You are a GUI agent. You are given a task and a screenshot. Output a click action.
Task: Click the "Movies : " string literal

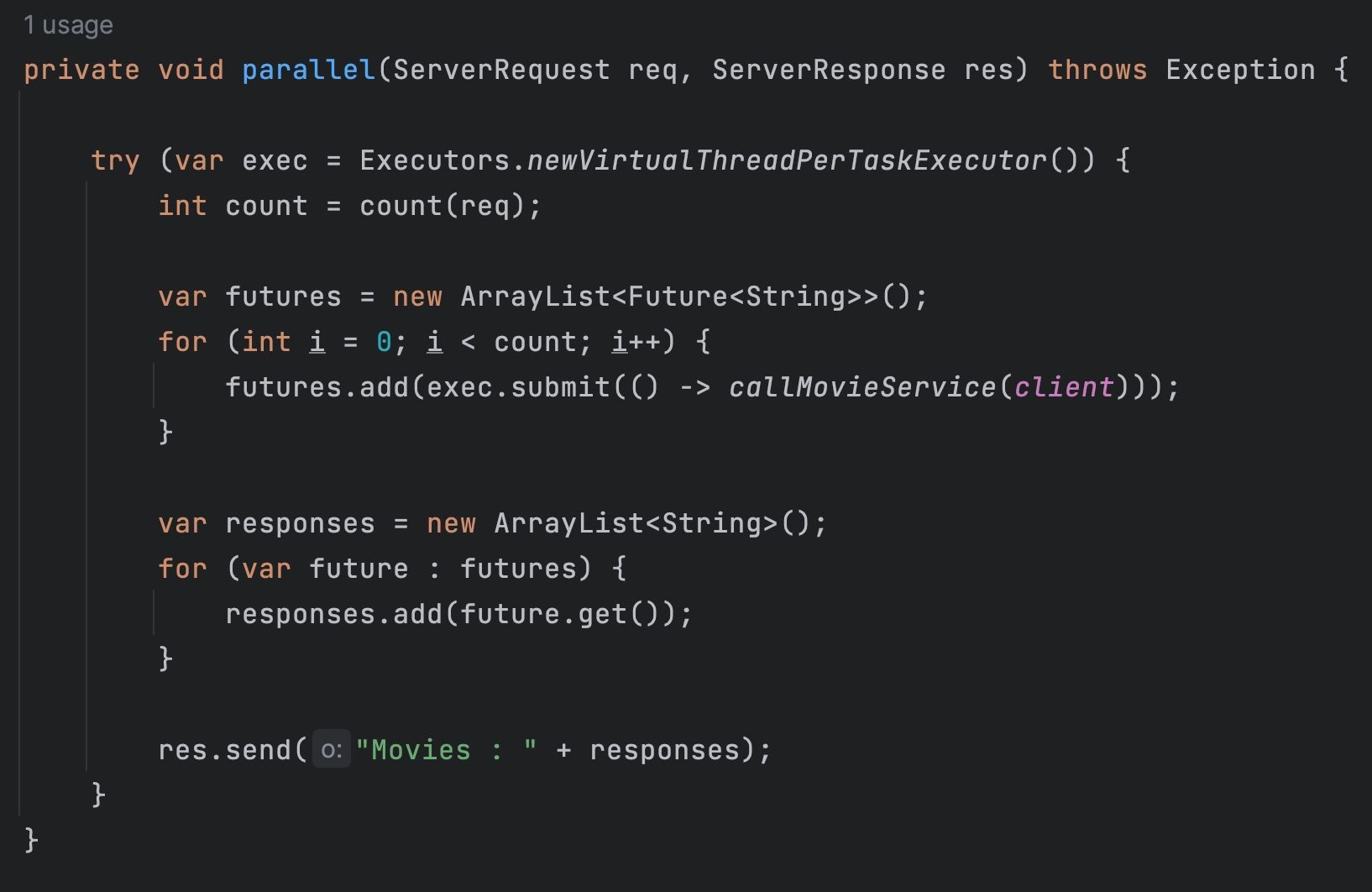(x=445, y=750)
